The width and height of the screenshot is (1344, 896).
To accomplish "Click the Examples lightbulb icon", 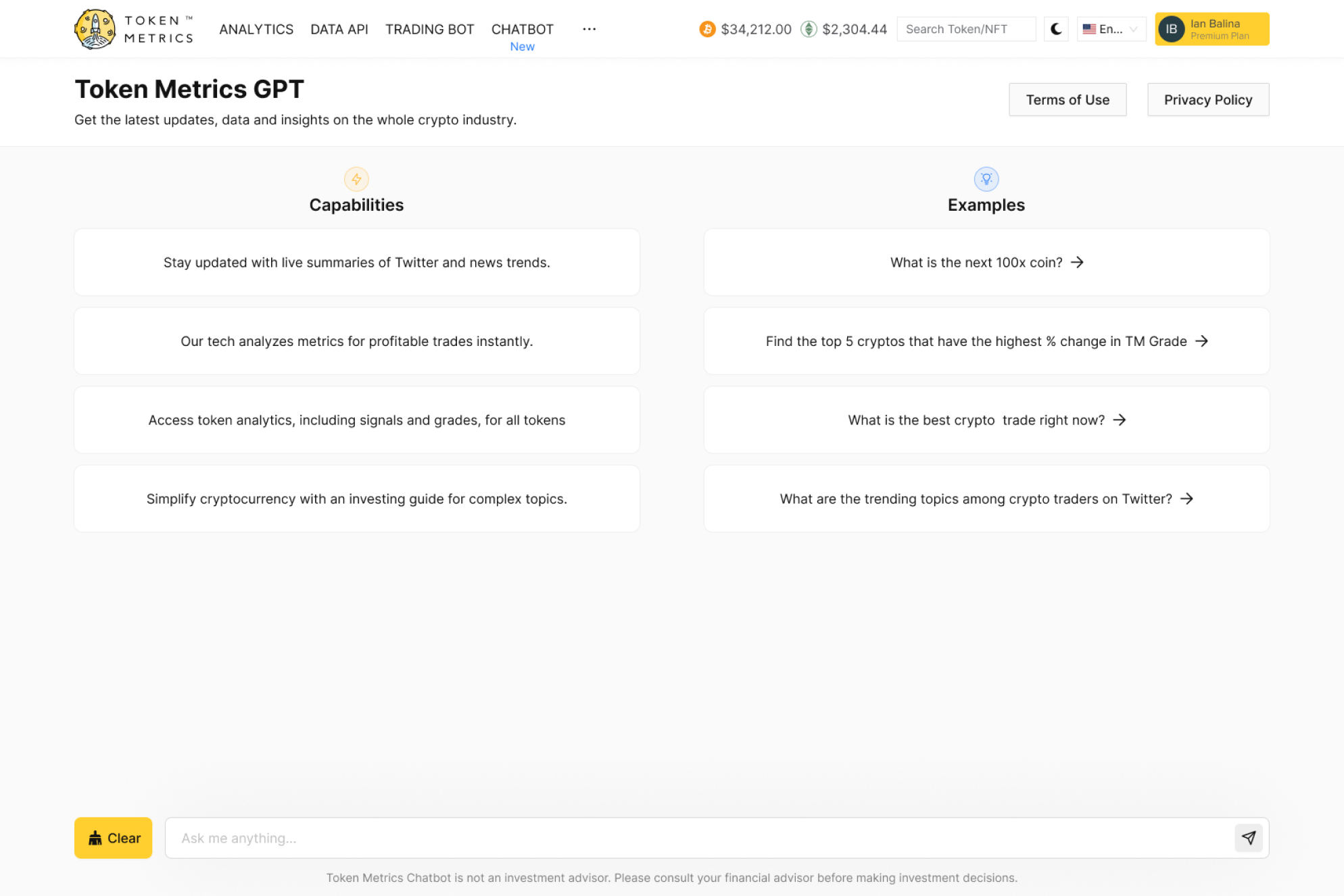I will (986, 179).
